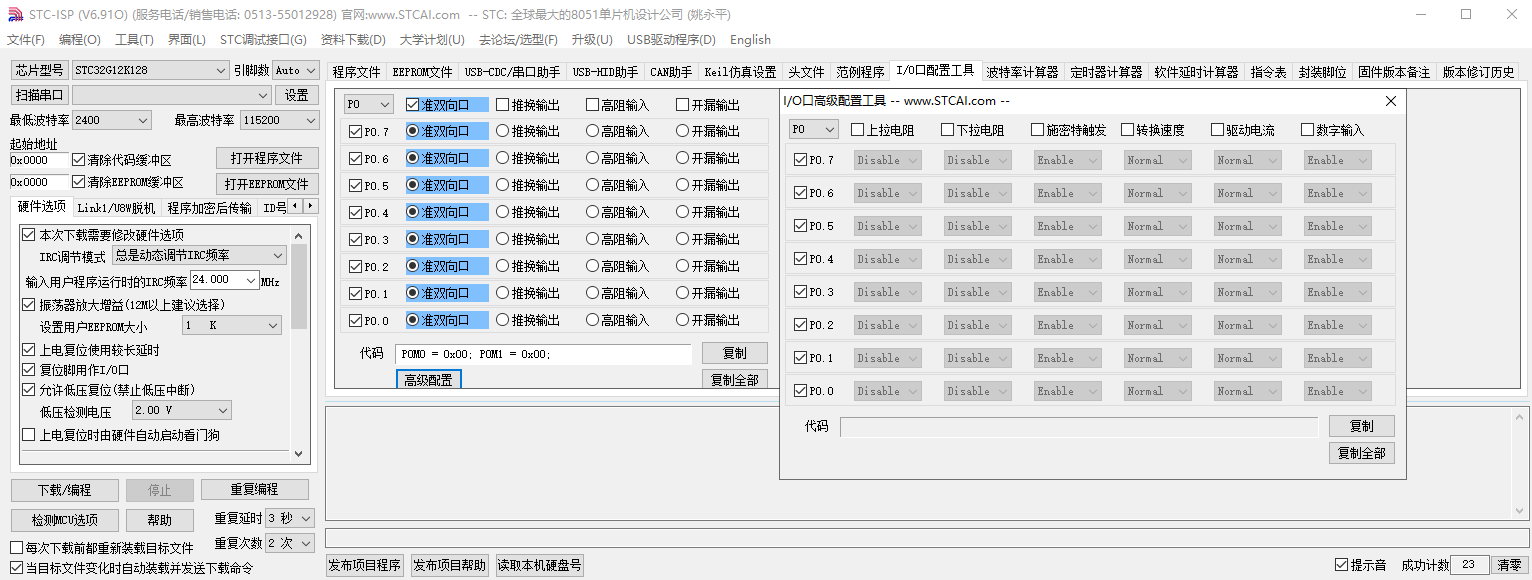Image resolution: width=1532 pixels, height=580 pixels.
Task: Click the advanced dialog 代码 output field
Action: (1079, 427)
